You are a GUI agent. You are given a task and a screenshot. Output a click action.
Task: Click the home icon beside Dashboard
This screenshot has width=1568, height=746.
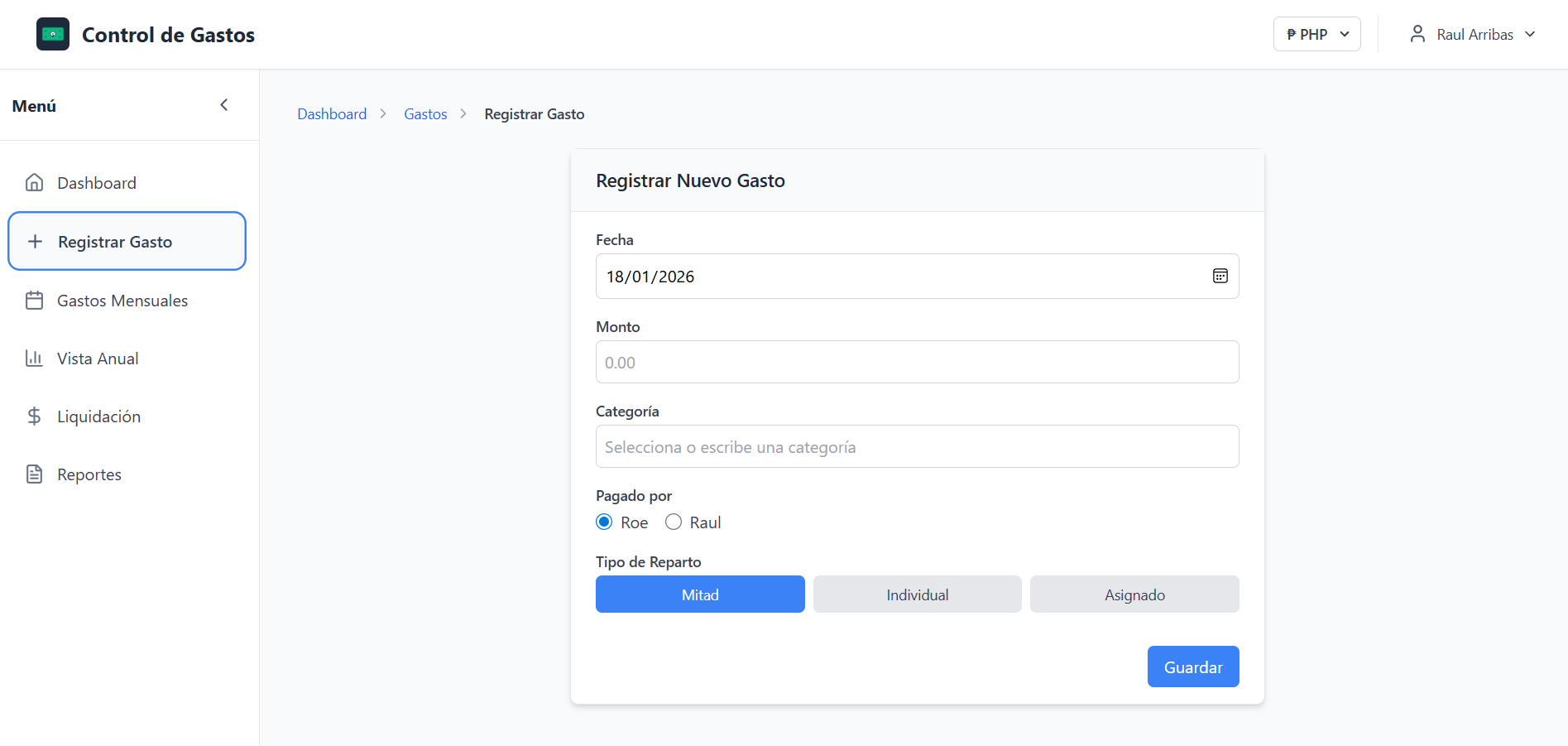click(34, 182)
